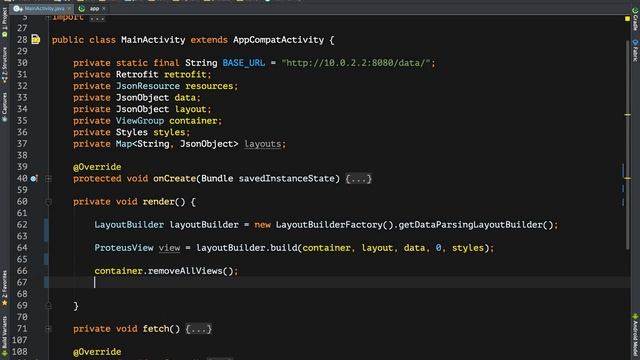Click the BASE_URL constant
This screenshot has height=360, width=640.
point(244,63)
